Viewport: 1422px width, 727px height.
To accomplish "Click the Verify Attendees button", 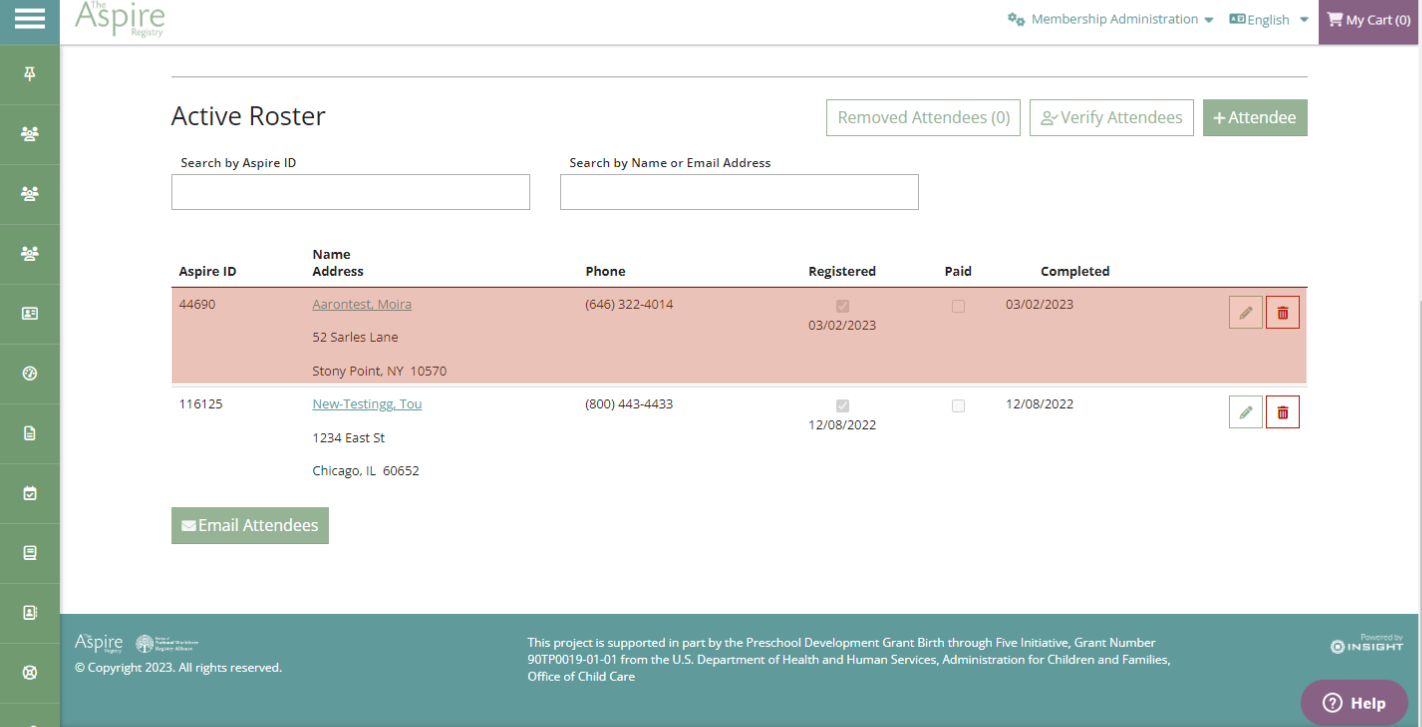I will coord(1111,118).
